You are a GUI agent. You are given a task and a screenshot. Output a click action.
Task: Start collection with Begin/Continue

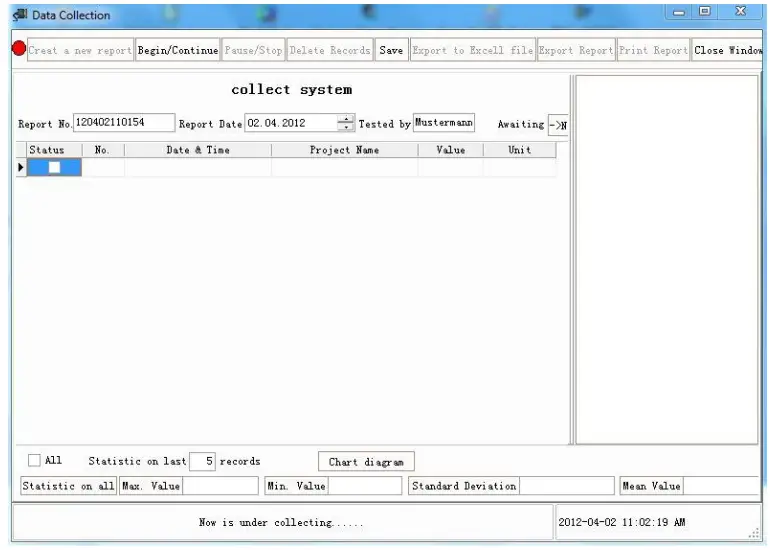pyautogui.click(x=178, y=50)
